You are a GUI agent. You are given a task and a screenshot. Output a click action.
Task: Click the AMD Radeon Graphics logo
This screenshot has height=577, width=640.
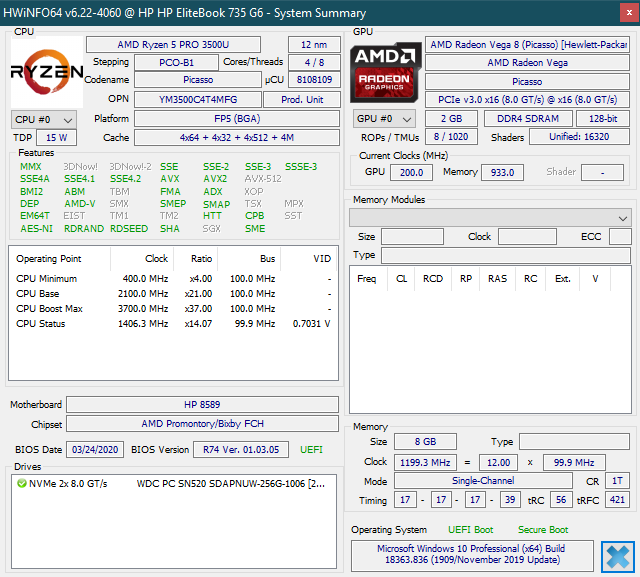tap(385, 72)
